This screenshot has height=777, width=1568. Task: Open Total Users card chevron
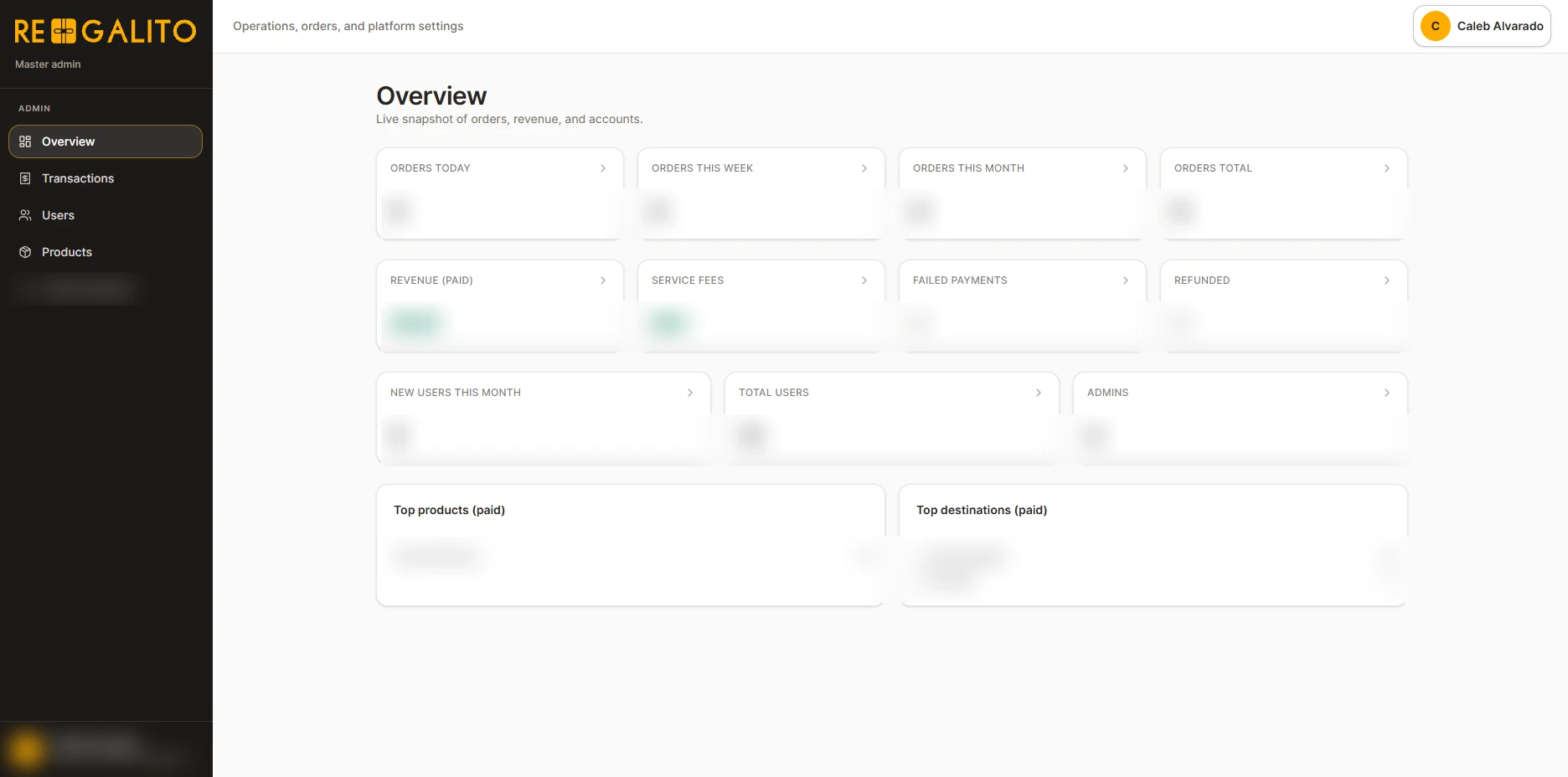pyautogui.click(x=1039, y=393)
